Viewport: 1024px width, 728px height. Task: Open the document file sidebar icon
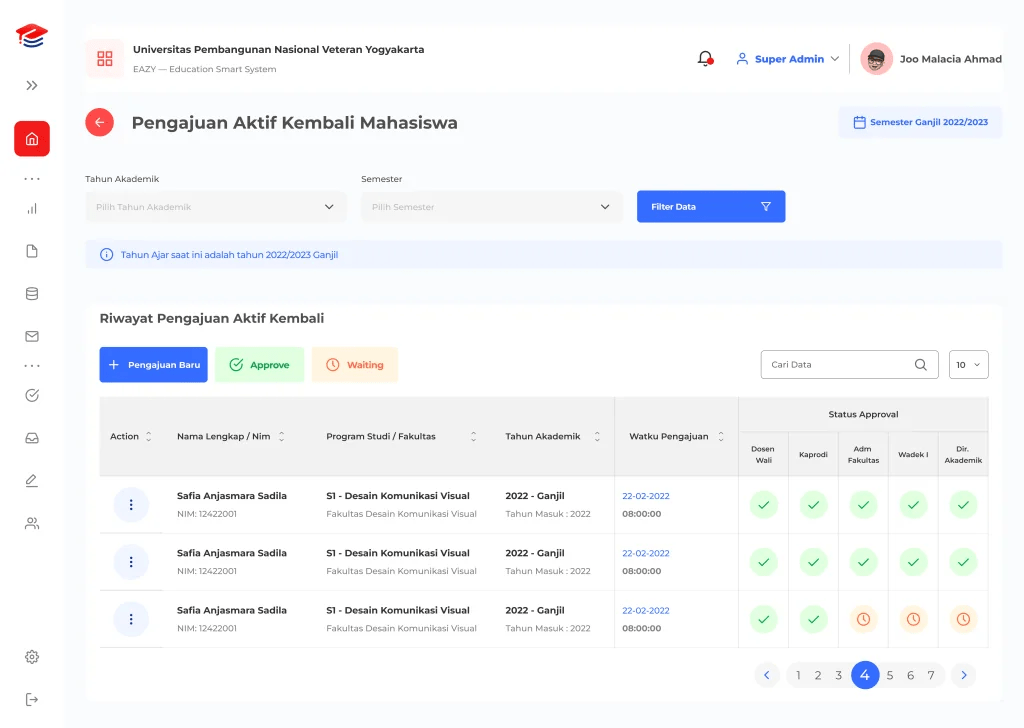(x=32, y=251)
